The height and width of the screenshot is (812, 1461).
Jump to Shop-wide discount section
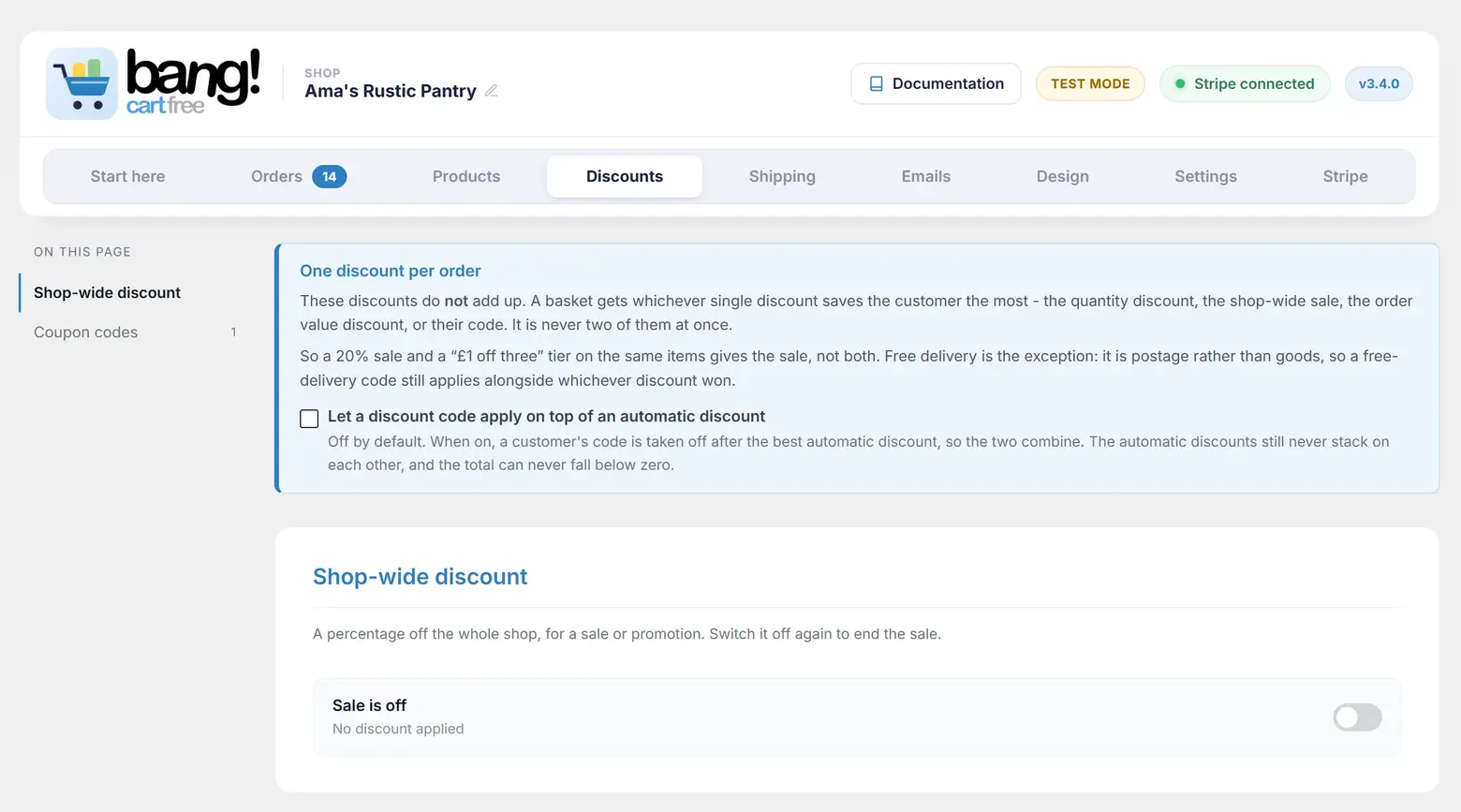tap(107, 292)
